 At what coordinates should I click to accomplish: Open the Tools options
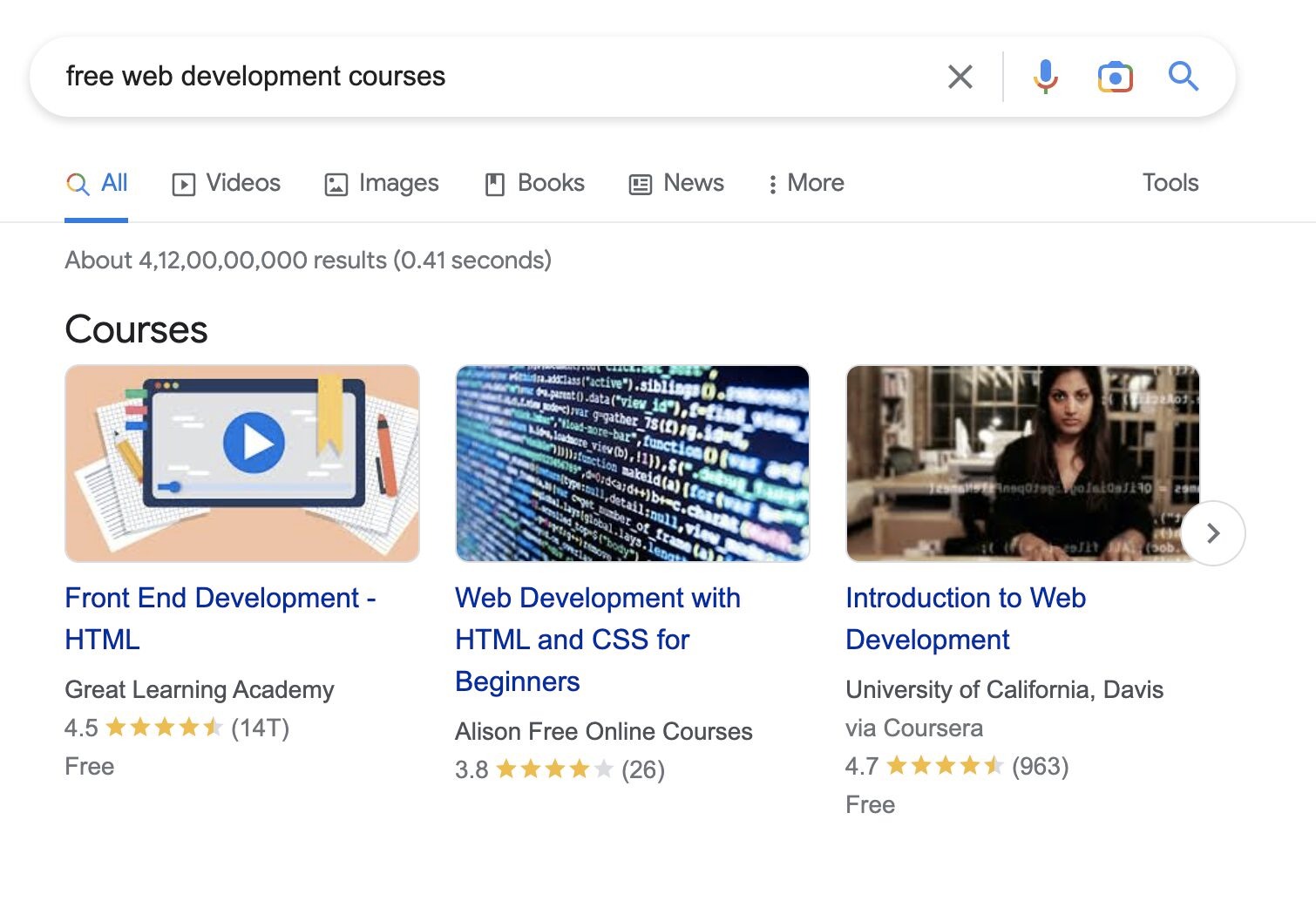[1170, 183]
